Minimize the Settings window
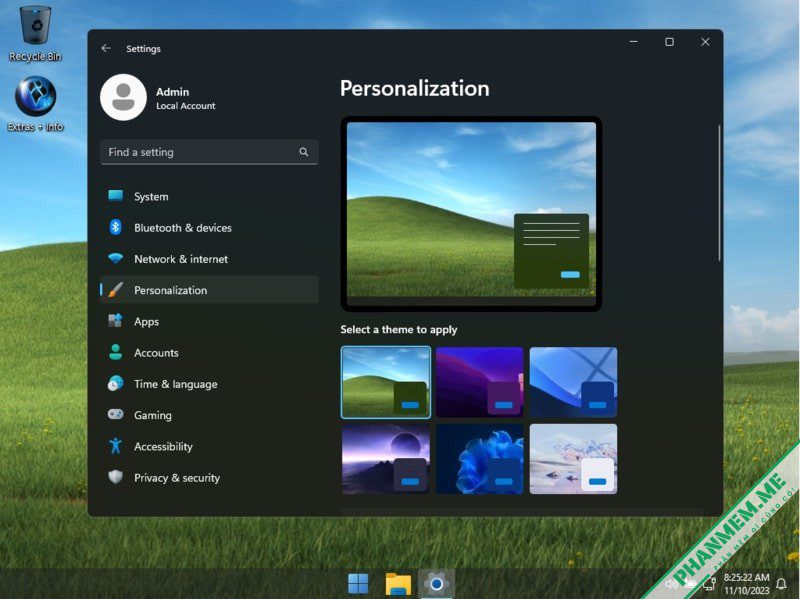The width and height of the screenshot is (800, 599). [634, 42]
